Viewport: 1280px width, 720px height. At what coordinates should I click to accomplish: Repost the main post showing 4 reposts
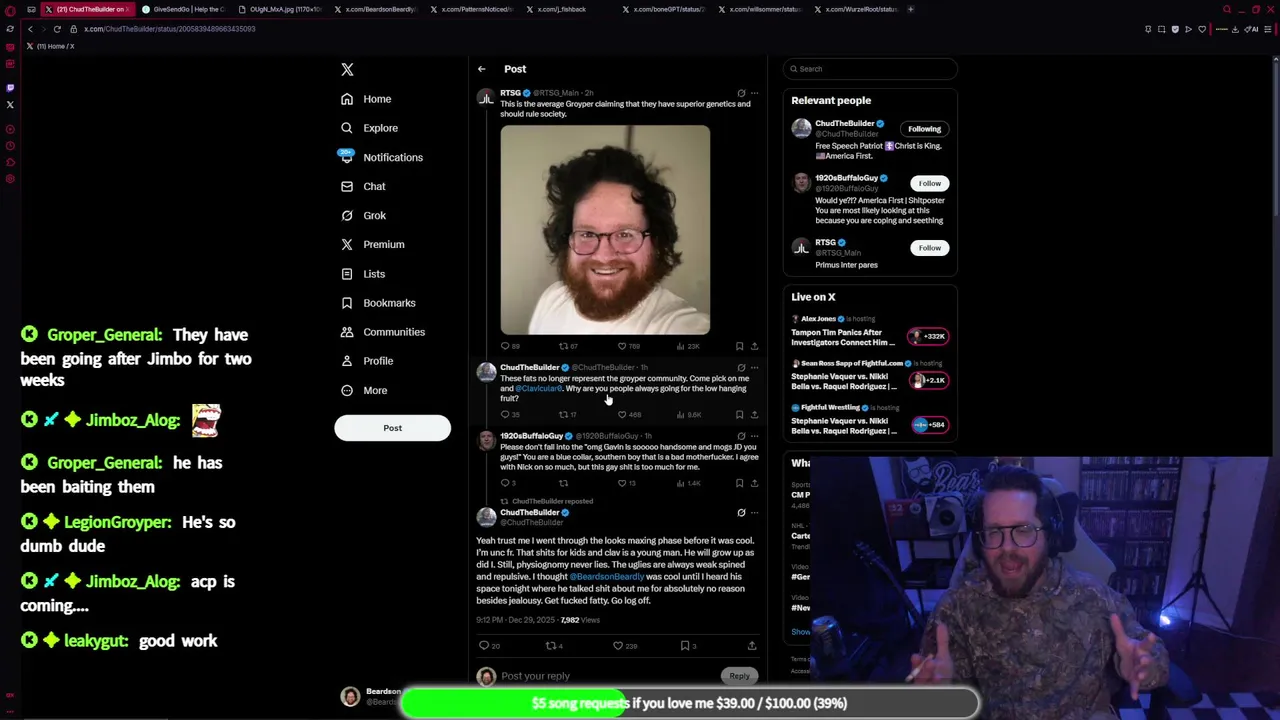(x=553, y=646)
